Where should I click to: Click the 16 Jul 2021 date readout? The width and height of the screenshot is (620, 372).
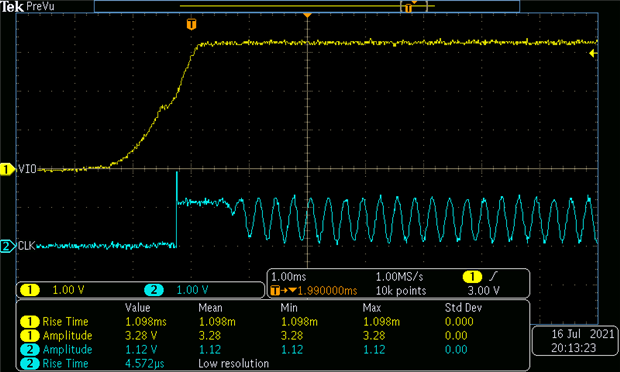tap(583, 334)
